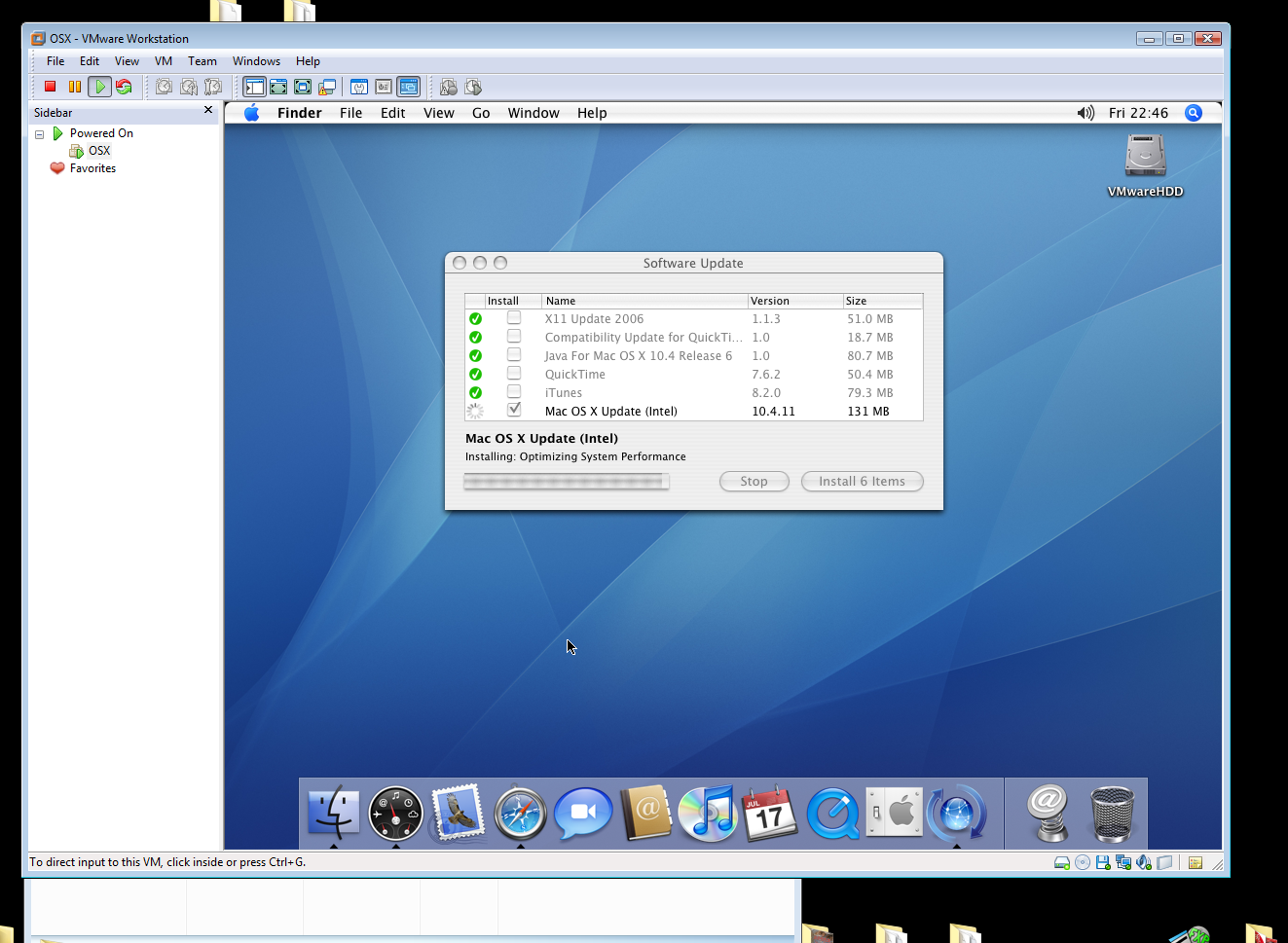Screen dimensions: 1288x943
Task: Suspend the VM with the pause icon
Action: [x=75, y=87]
